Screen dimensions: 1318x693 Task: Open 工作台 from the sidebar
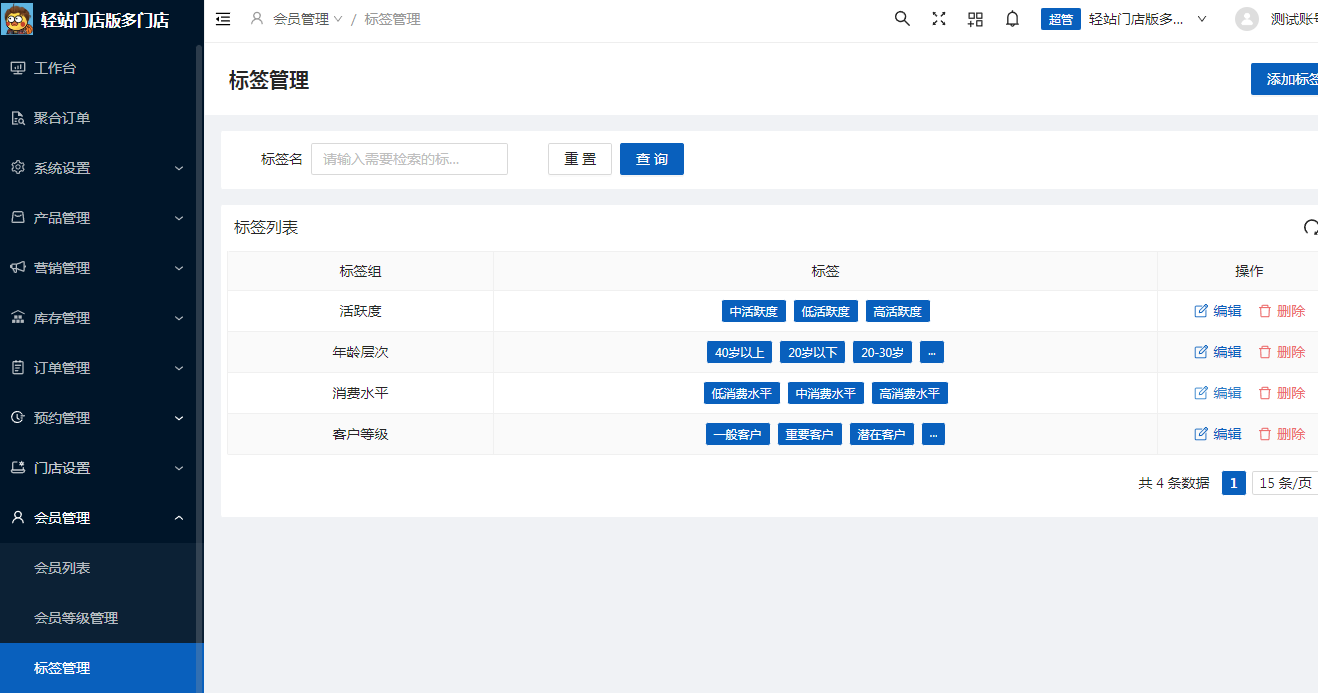55,68
